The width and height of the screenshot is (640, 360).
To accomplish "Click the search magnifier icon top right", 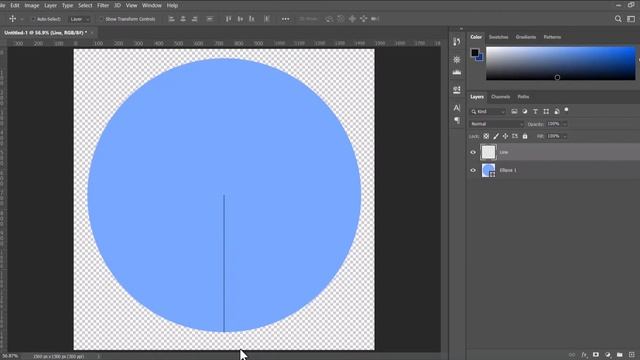I will click(x=618, y=19).
